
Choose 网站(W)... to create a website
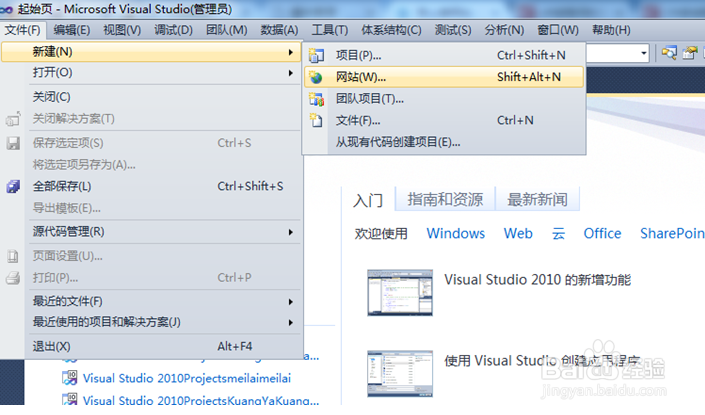pyautogui.click(x=444, y=77)
